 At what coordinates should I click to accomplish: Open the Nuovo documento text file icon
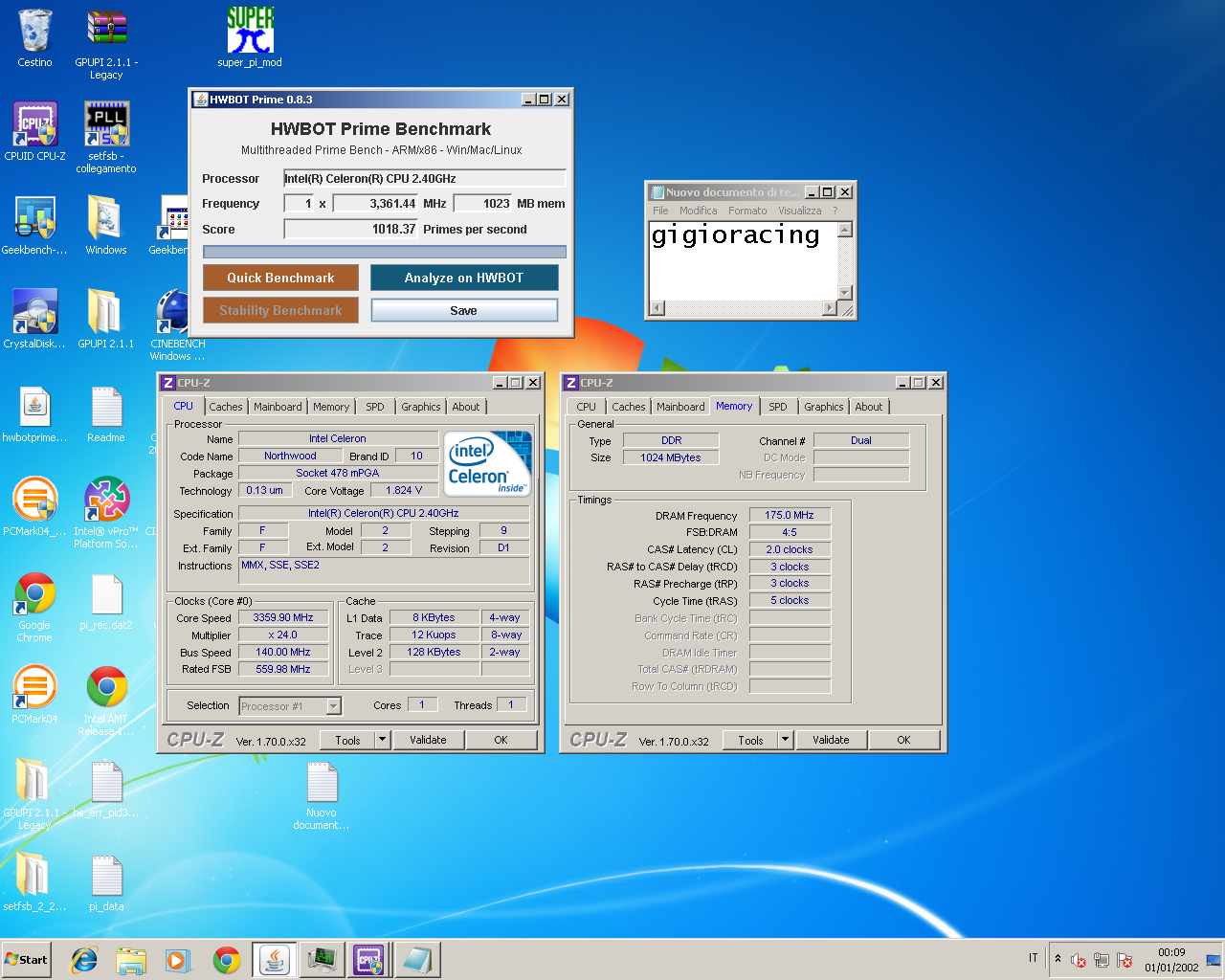[322, 794]
